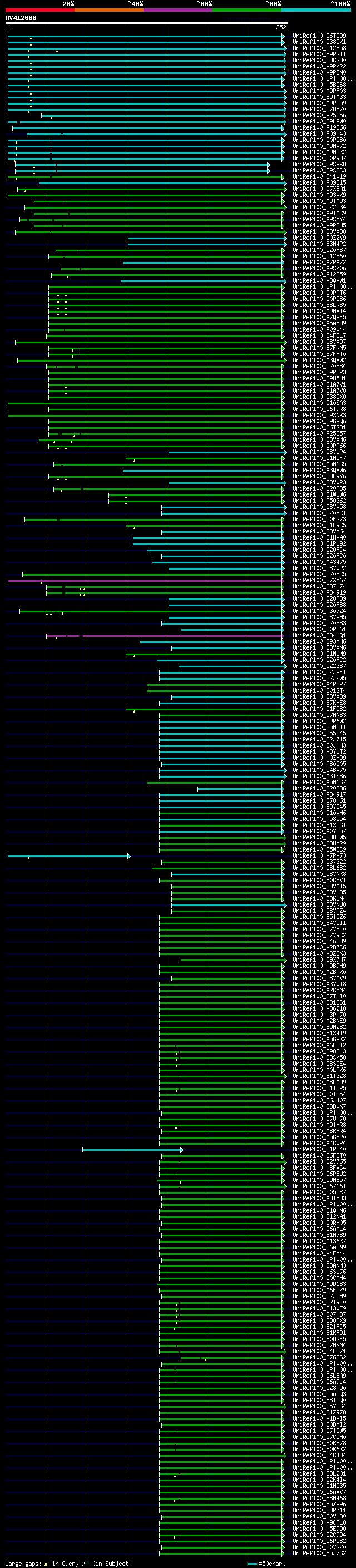The height and width of the screenshot is (1568, 356).
Task: Open hit UniRef100_Q31DG1
Action: 319,1002
